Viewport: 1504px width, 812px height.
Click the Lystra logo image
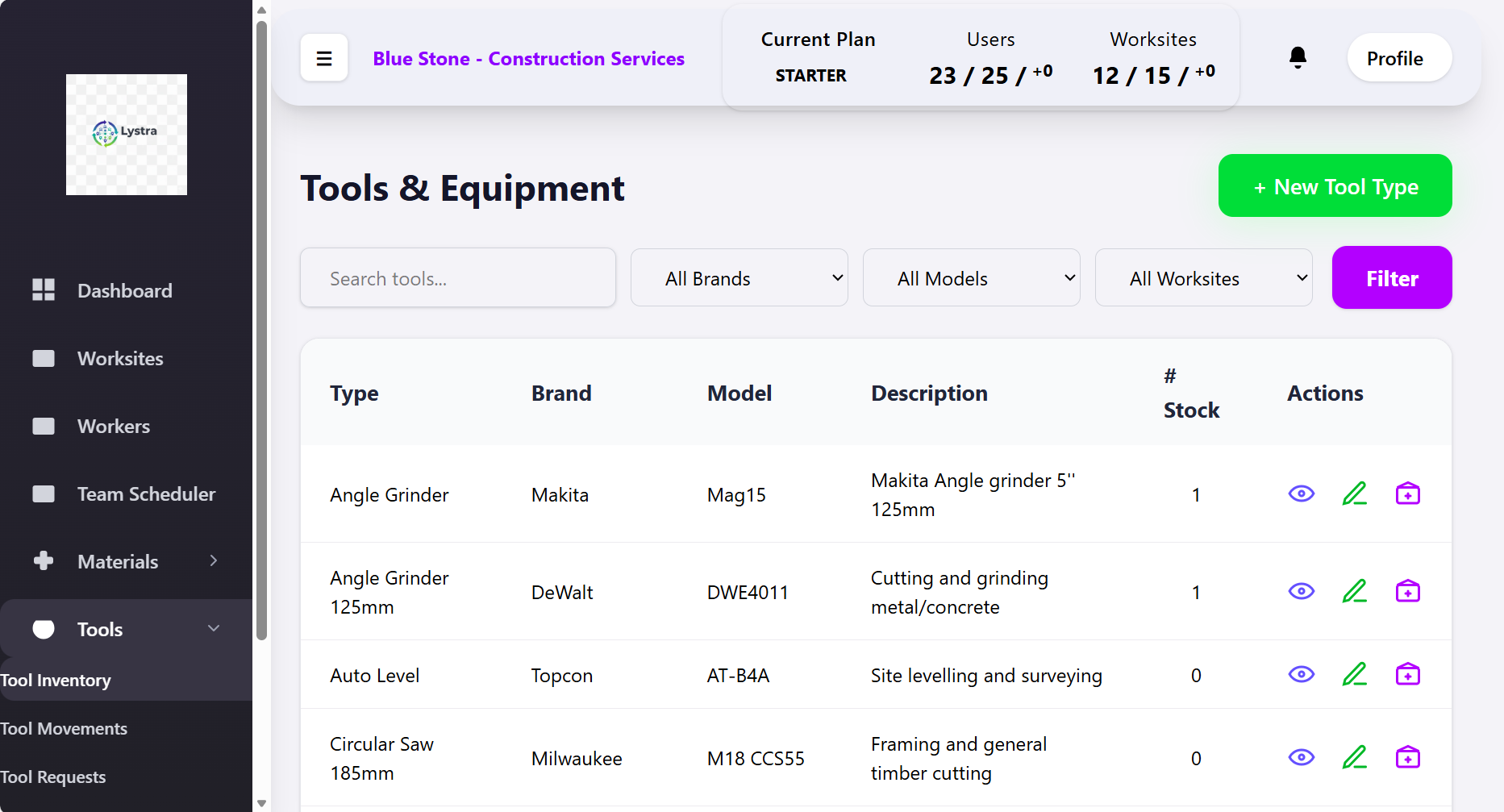pyautogui.click(x=126, y=134)
